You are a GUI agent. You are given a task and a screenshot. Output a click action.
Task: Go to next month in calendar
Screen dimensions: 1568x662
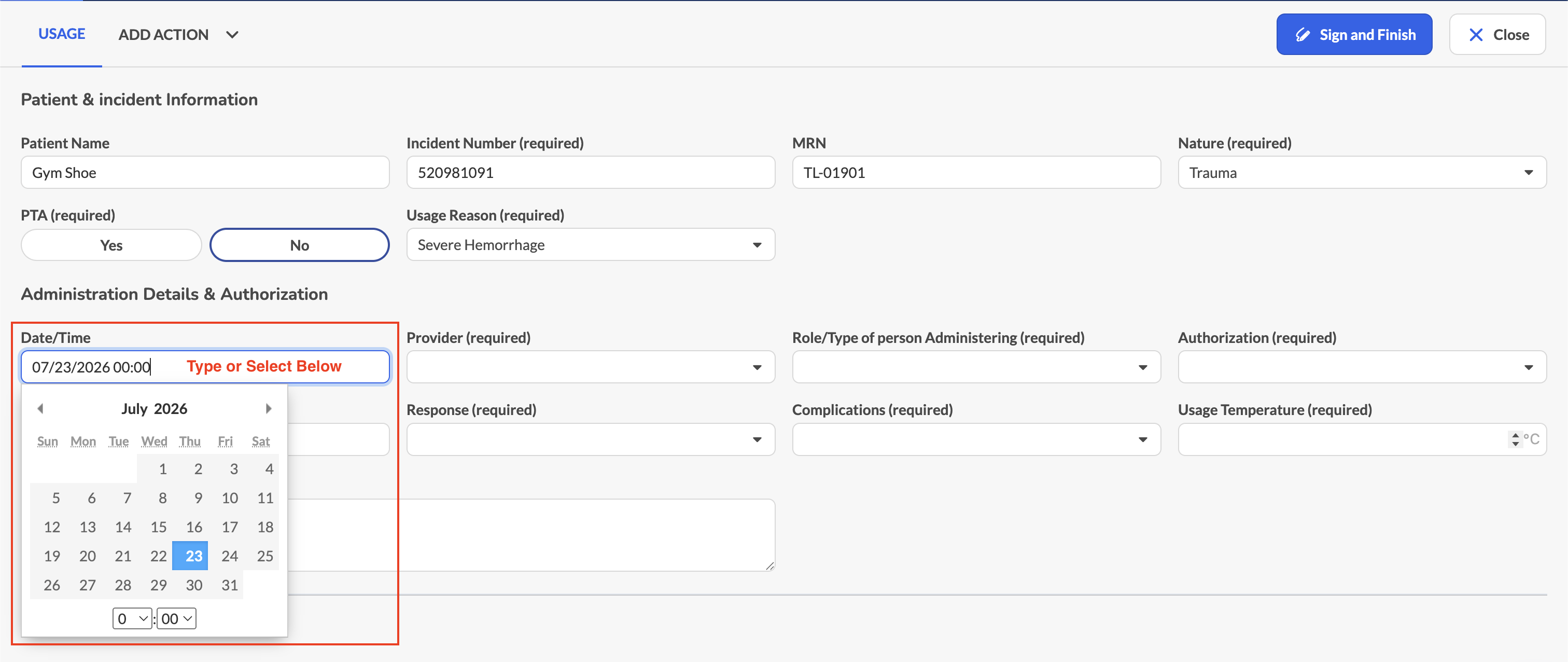coord(269,409)
